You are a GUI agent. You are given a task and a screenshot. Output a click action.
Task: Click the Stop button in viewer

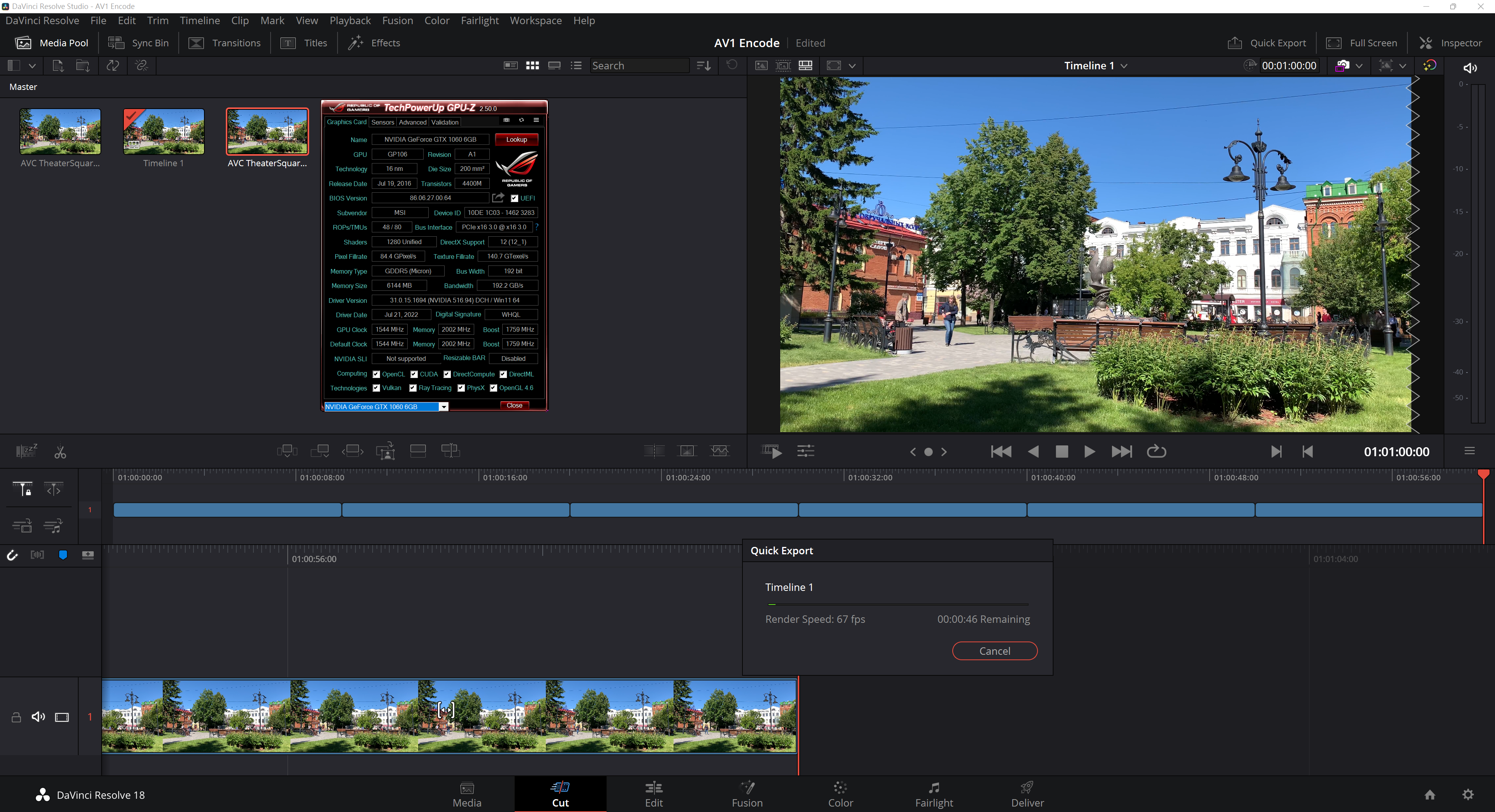click(x=1061, y=452)
